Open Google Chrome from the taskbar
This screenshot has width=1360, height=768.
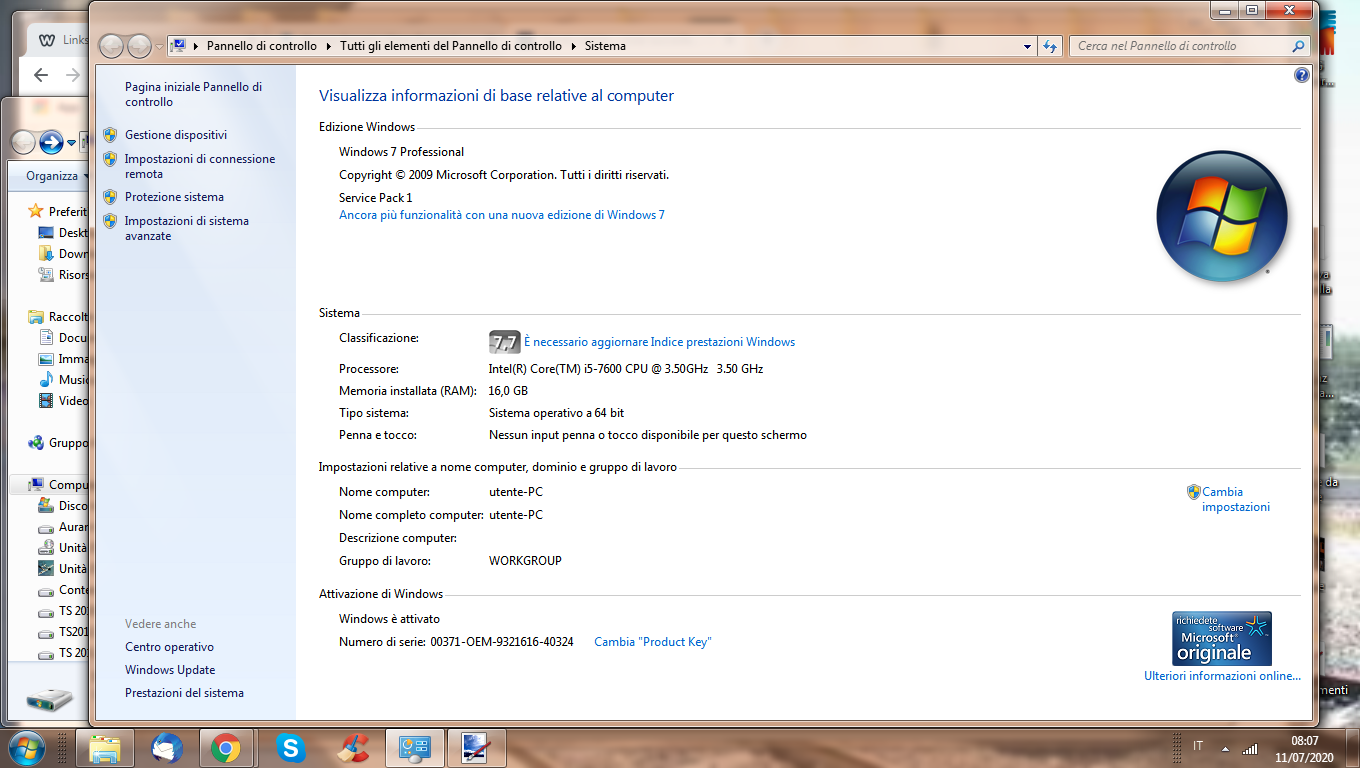point(226,748)
